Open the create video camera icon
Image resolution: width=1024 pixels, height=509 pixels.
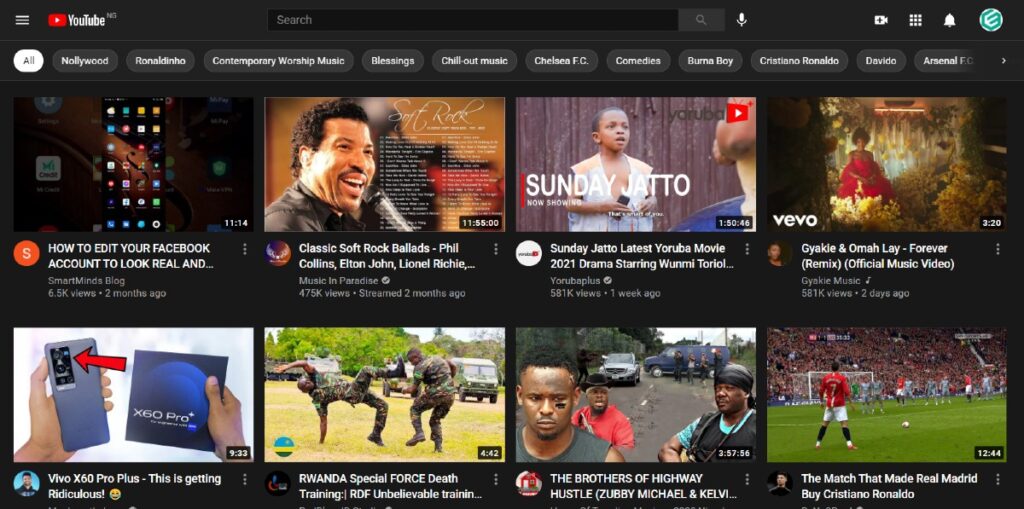(x=881, y=20)
